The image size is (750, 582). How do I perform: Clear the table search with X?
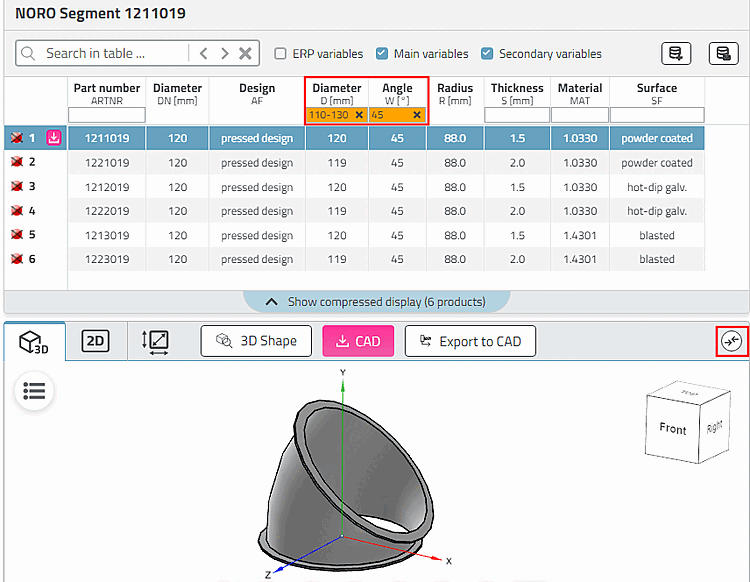pos(245,53)
